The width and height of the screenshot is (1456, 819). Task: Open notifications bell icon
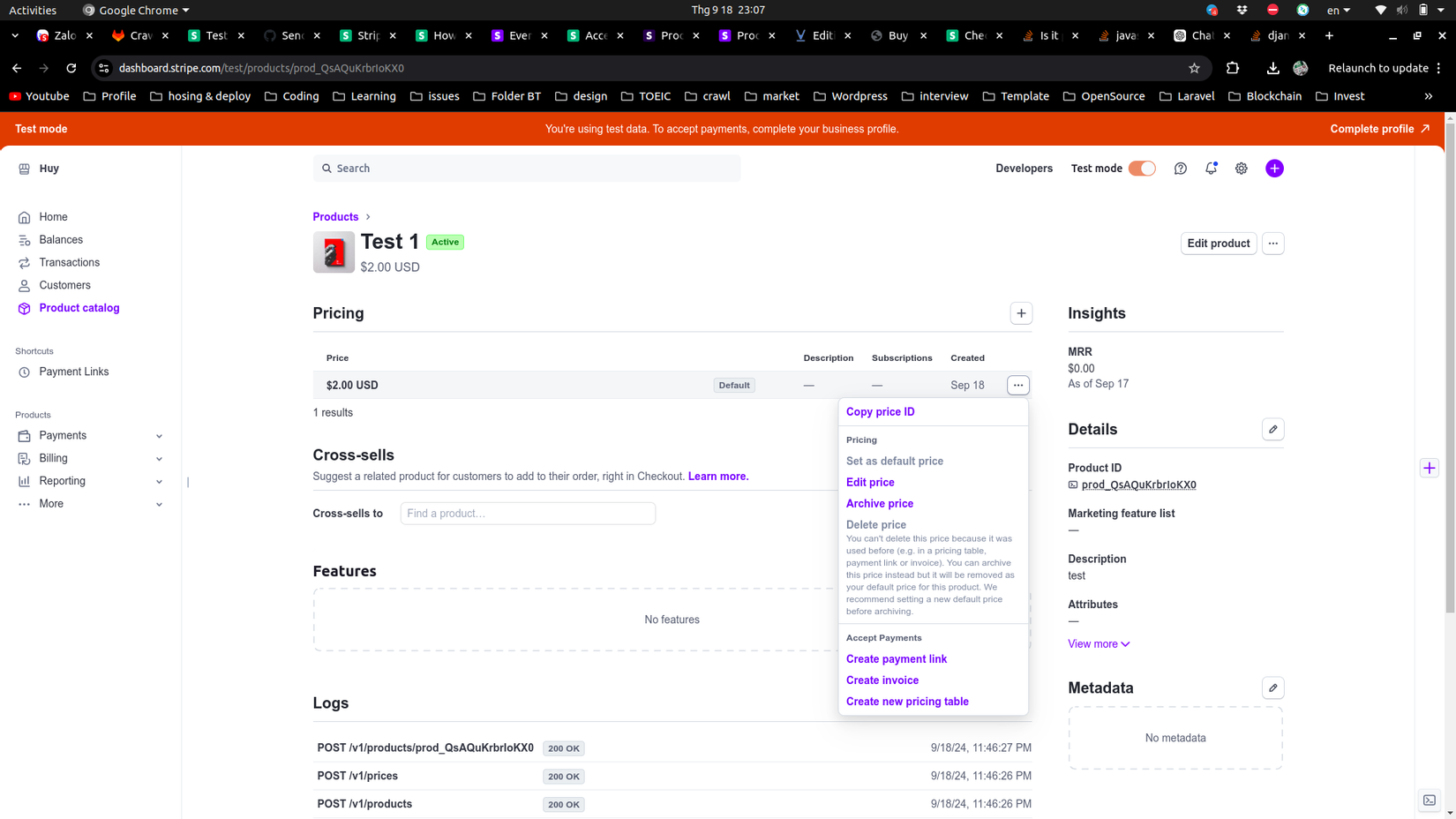(x=1211, y=168)
